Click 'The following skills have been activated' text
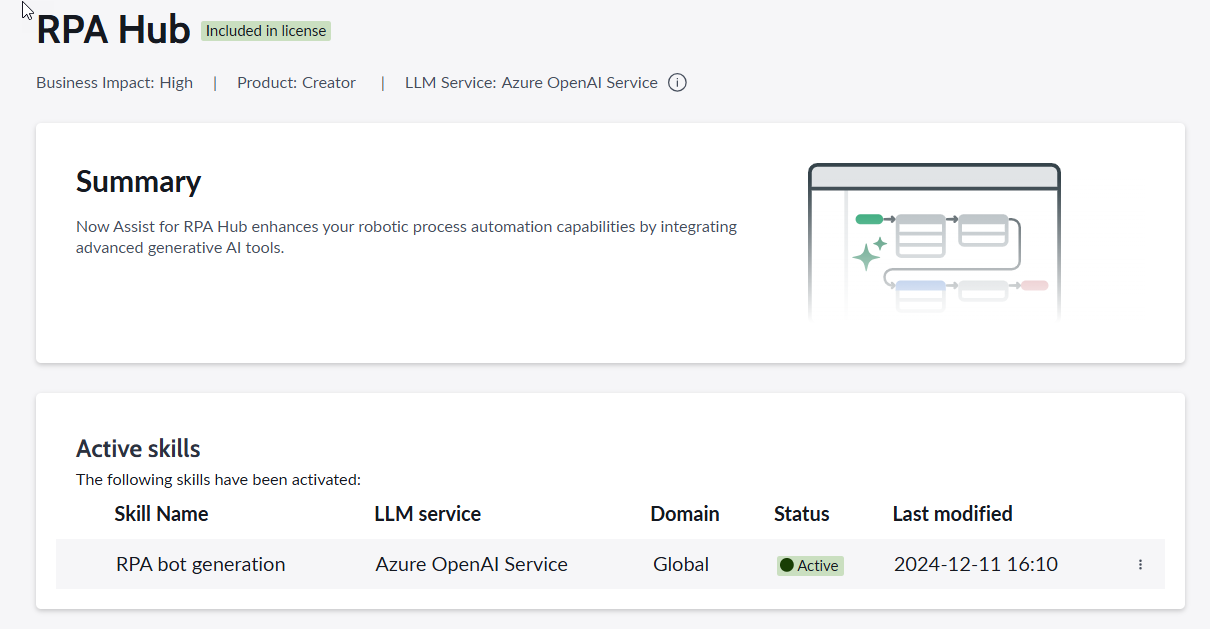 tap(218, 480)
